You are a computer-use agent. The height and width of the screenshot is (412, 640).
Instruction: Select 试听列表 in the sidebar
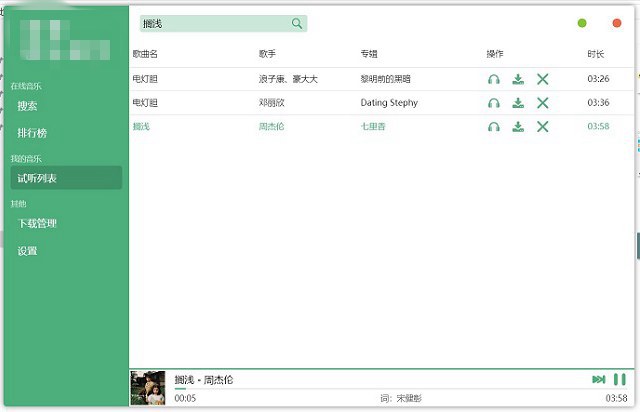66,178
